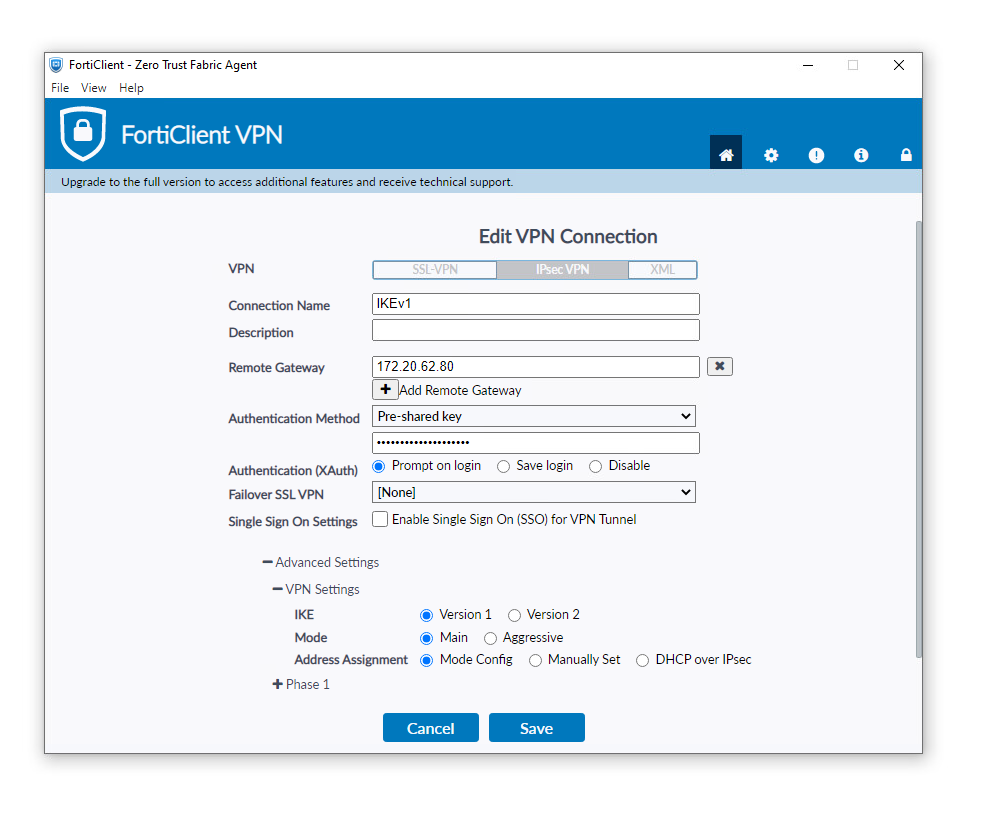
Task: Switch to XML tab
Action: point(662,270)
